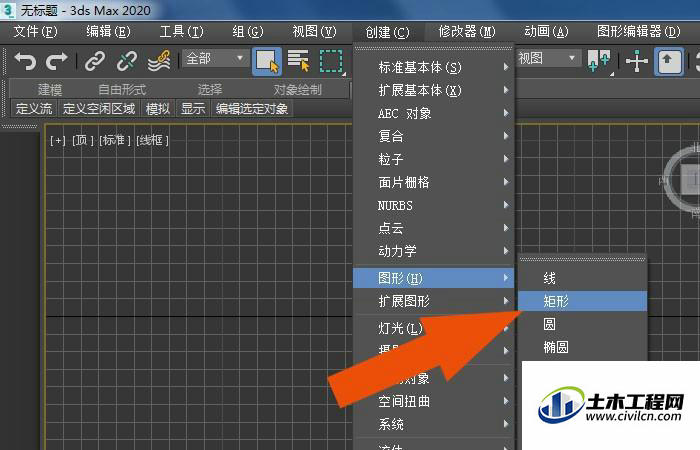Click the Use Pivot Point Center icon
This screenshot has height=450, width=700.
[x=599, y=61]
